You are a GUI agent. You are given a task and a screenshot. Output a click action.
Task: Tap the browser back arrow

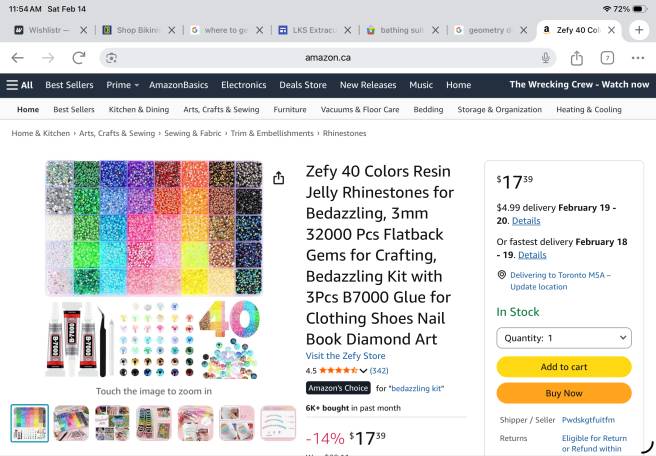click(17, 58)
